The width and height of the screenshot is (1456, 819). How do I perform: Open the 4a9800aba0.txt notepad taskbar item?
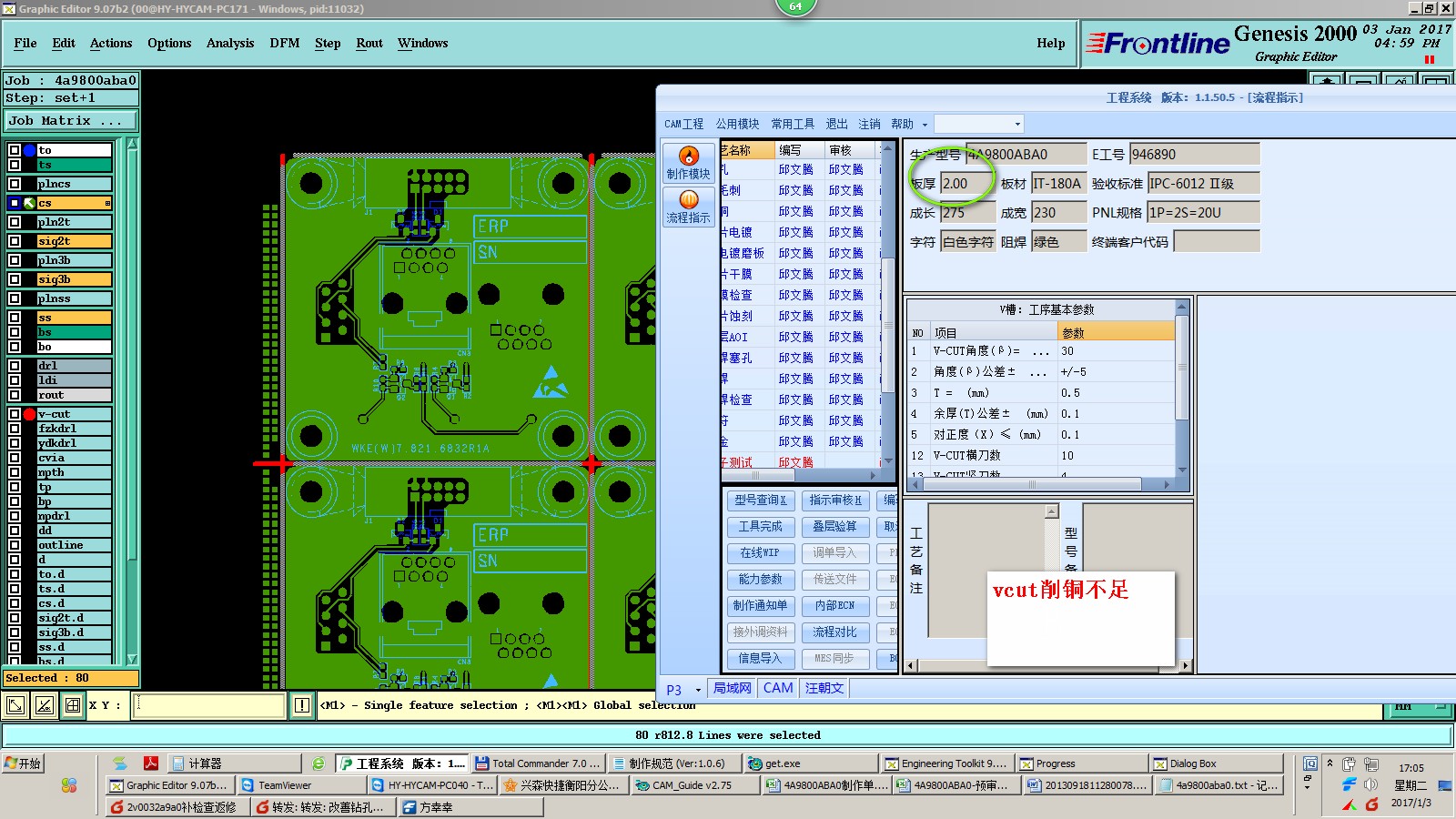coord(1219,784)
